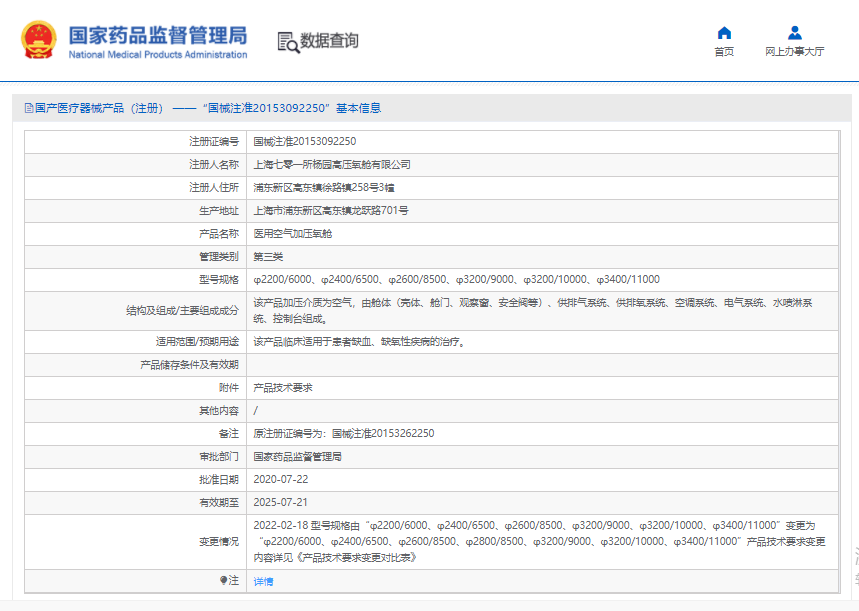The image size is (859, 611).
Task: Open online service hall person icon
Action: pos(795,33)
